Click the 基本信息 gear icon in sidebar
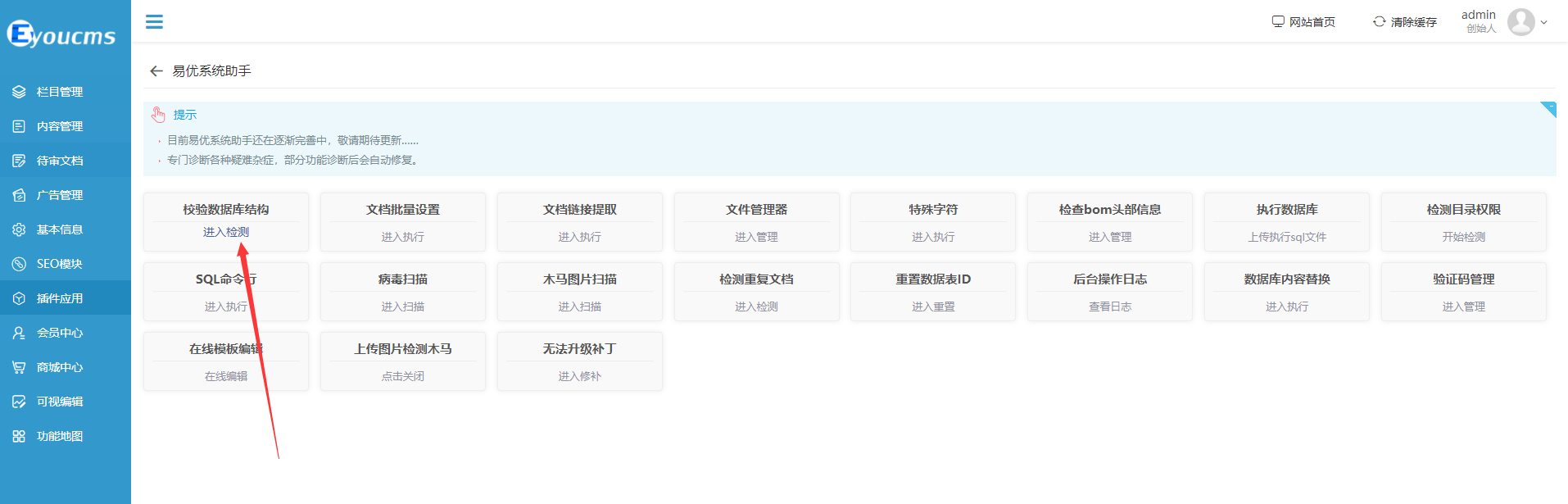Viewport: 1568px width, 504px height. point(19,229)
